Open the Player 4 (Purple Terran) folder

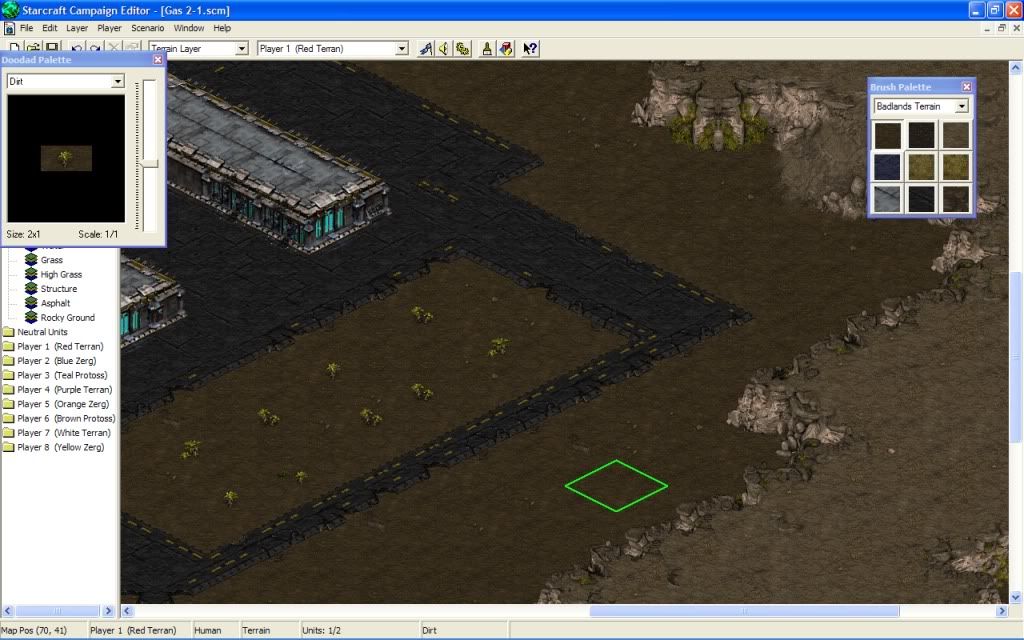pos(57,389)
